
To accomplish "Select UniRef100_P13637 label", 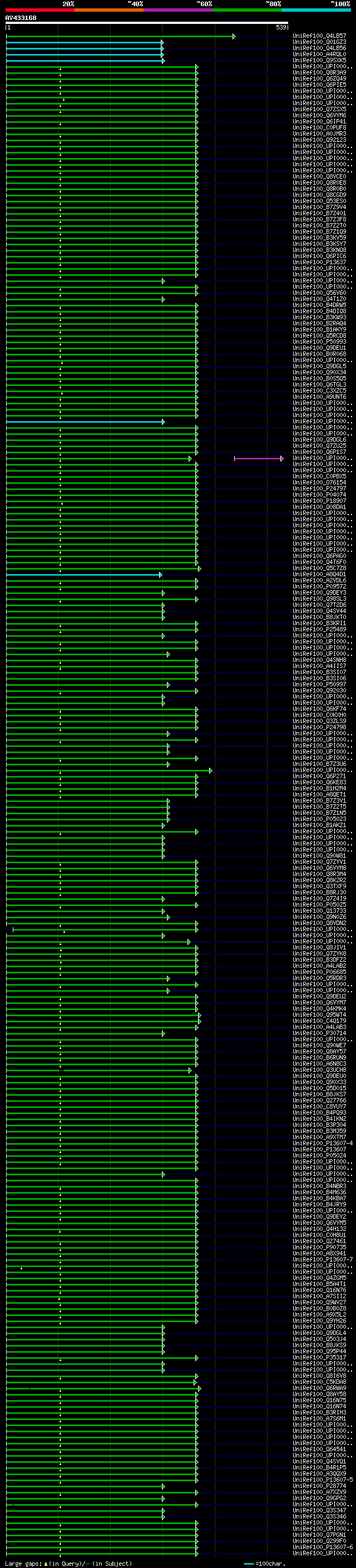I will click(x=319, y=263).
